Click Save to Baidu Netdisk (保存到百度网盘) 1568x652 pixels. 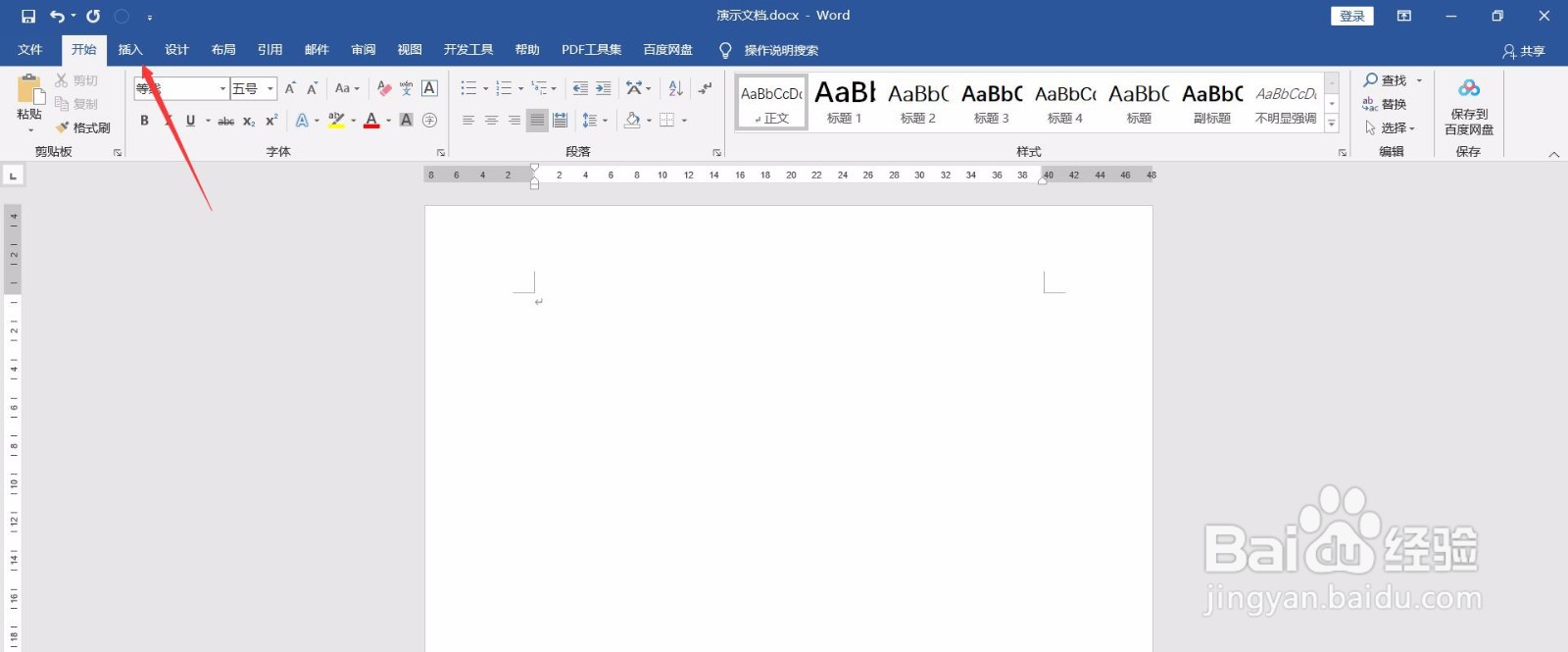pos(1469,108)
